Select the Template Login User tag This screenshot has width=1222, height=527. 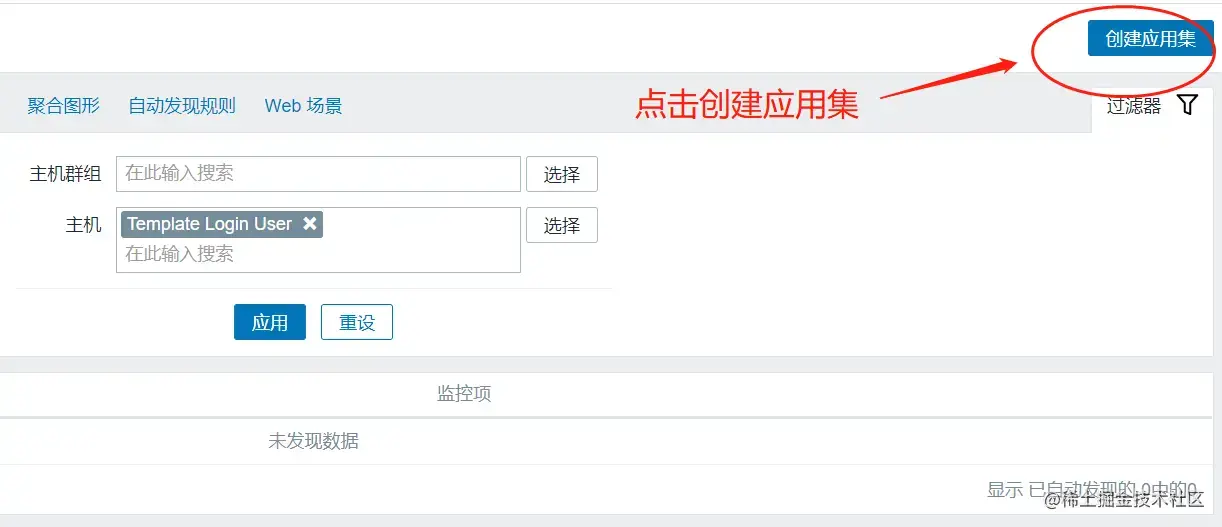click(x=209, y=224)
